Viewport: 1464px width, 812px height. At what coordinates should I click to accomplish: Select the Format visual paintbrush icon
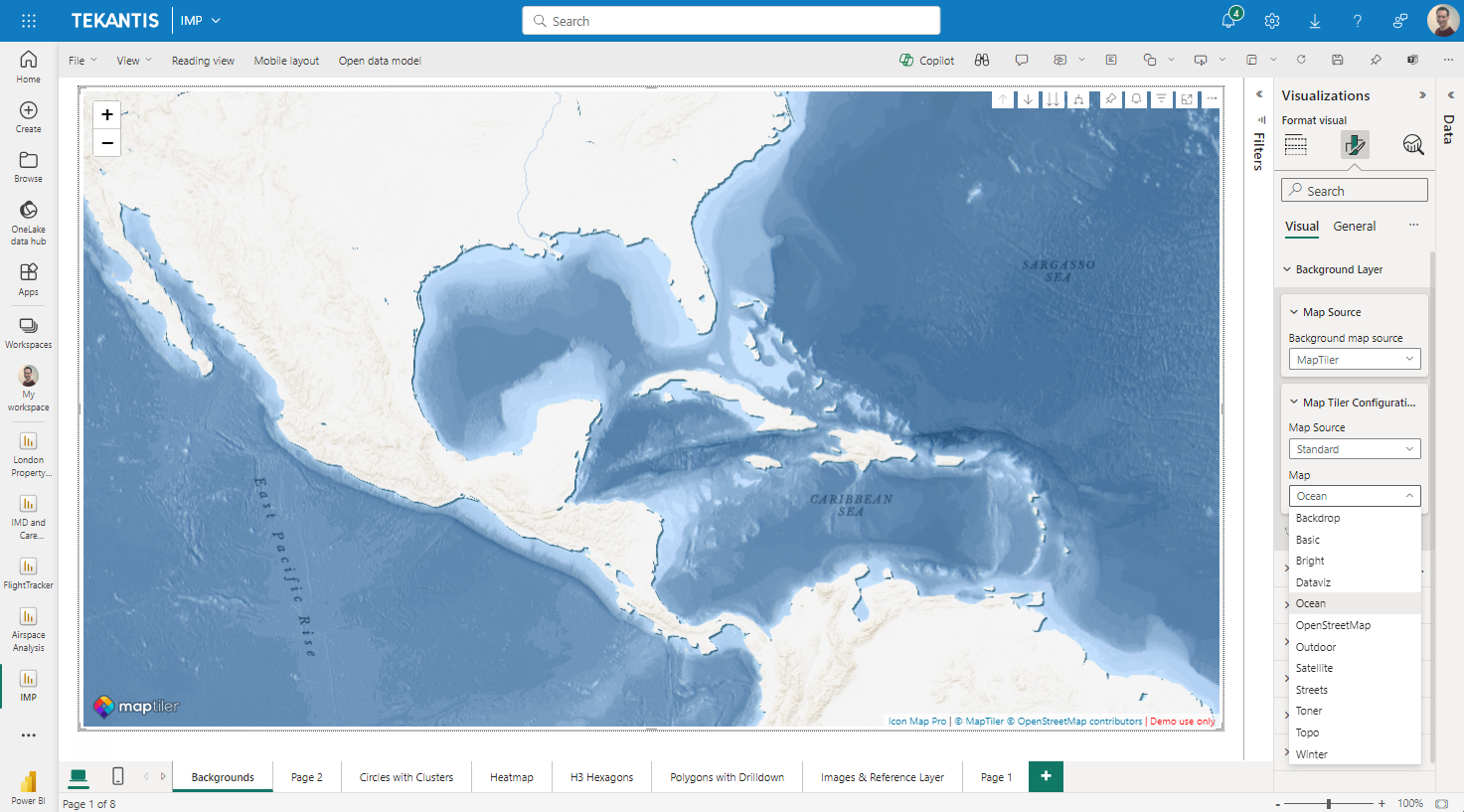[x=1354, y=145]
